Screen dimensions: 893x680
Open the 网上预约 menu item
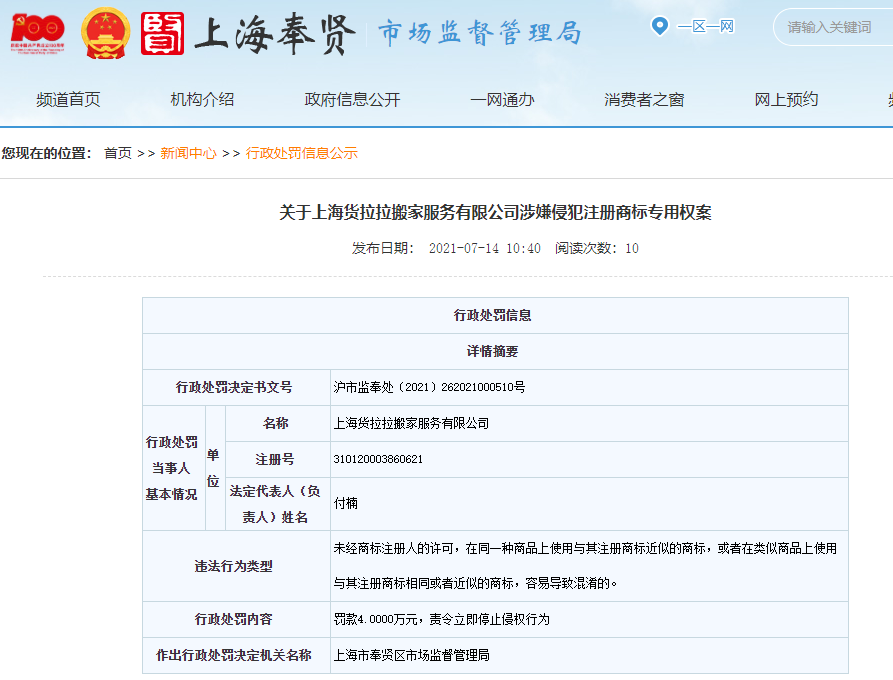(787, 100)
